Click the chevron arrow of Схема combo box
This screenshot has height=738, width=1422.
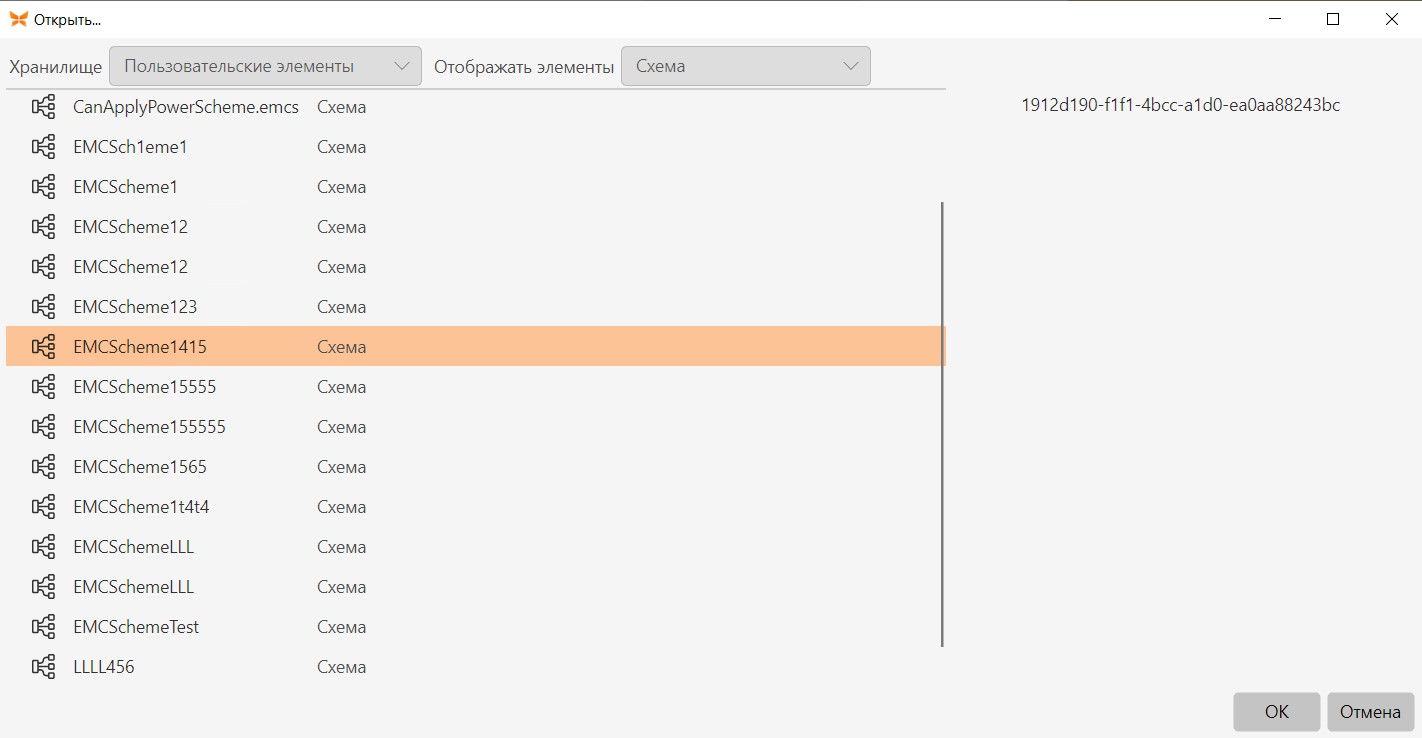851,66
